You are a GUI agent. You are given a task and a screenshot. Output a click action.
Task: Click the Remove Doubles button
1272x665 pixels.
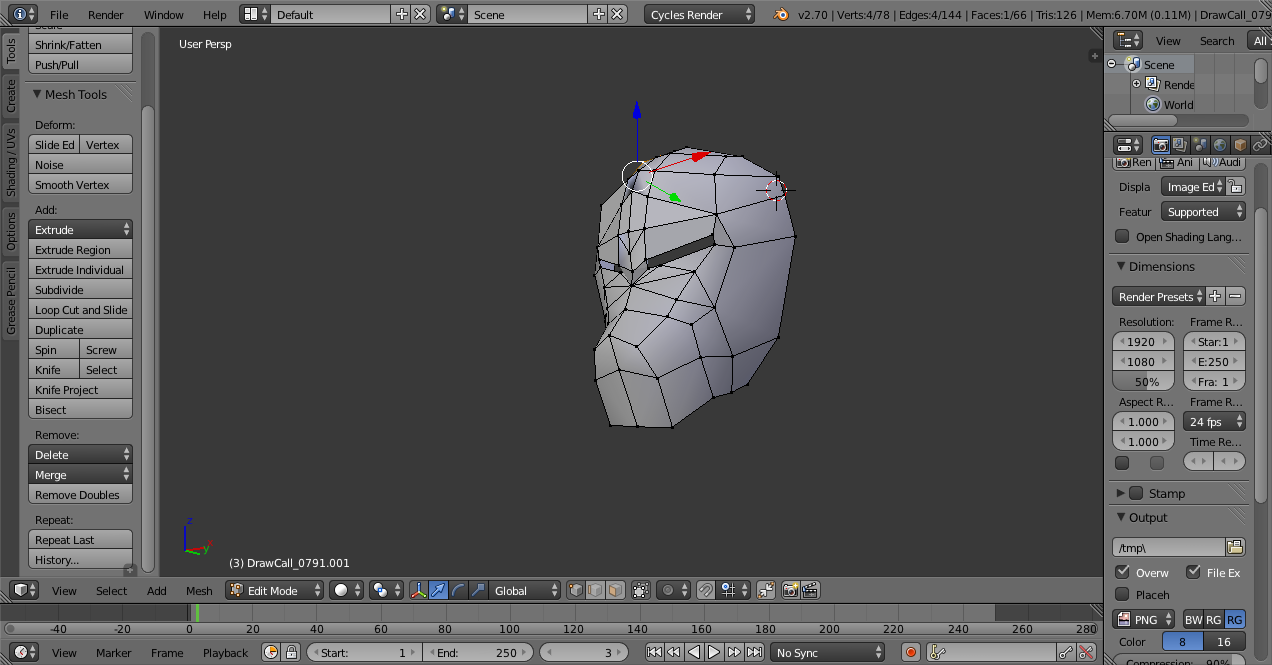point(80,494)
